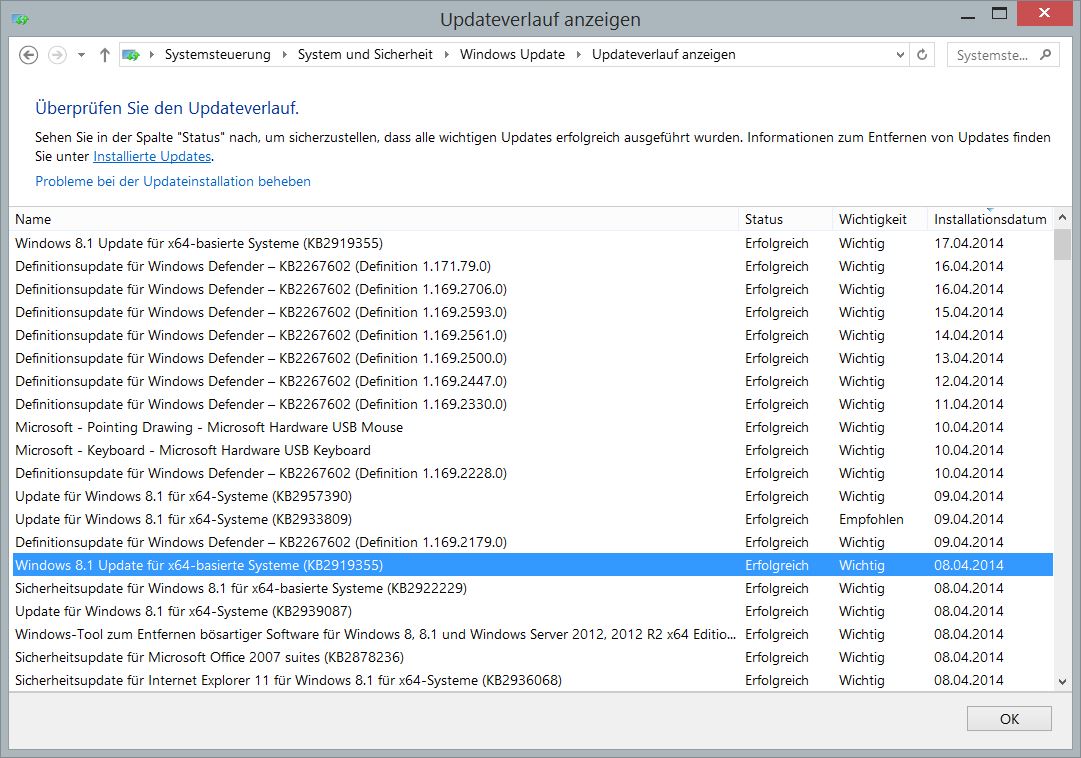Viewport: 1081px width, 758px height.
Task: Navigate to Windows Update breadcrumb
Action: [512, 54]
